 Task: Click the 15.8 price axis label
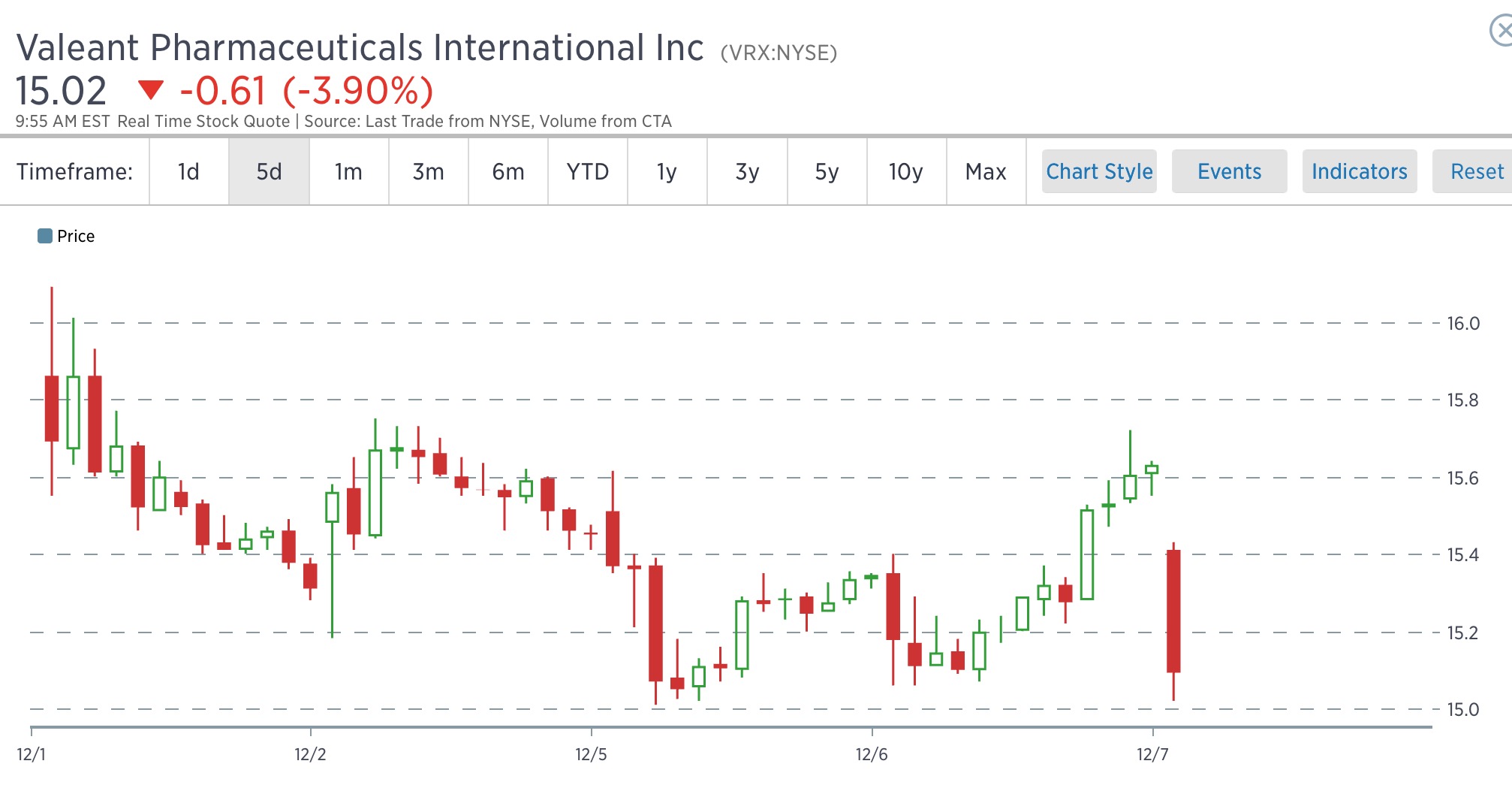(x=1463, y=400)
